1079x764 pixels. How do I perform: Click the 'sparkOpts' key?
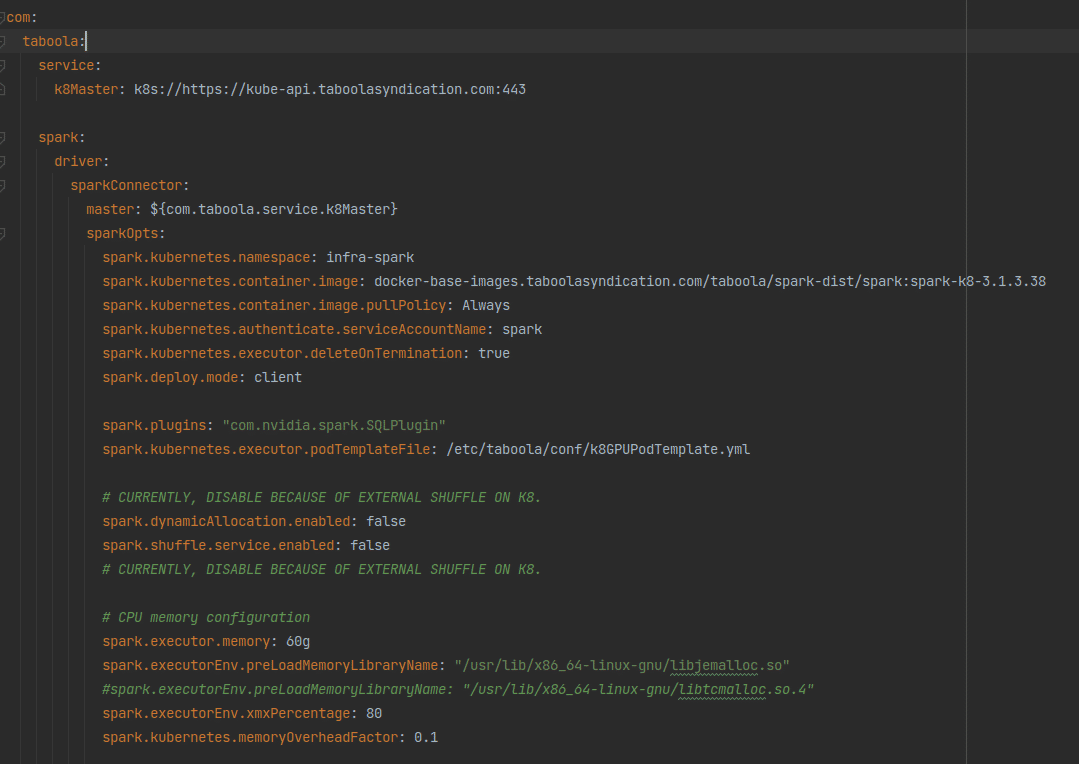[x=122, y=234]
